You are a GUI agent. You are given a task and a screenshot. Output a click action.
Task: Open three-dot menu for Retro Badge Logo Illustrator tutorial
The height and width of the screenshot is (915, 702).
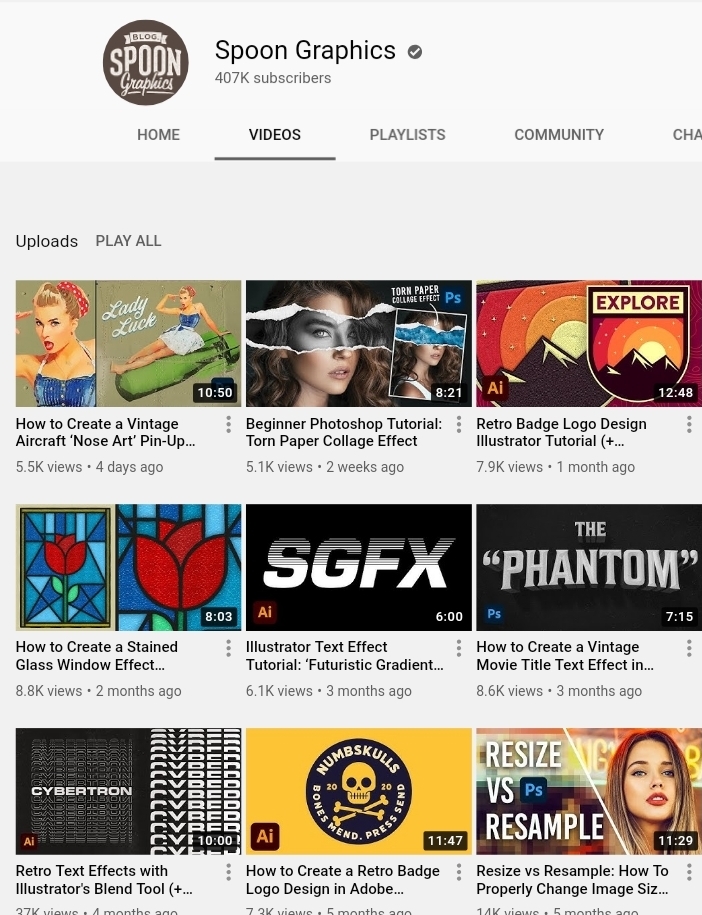689,425
